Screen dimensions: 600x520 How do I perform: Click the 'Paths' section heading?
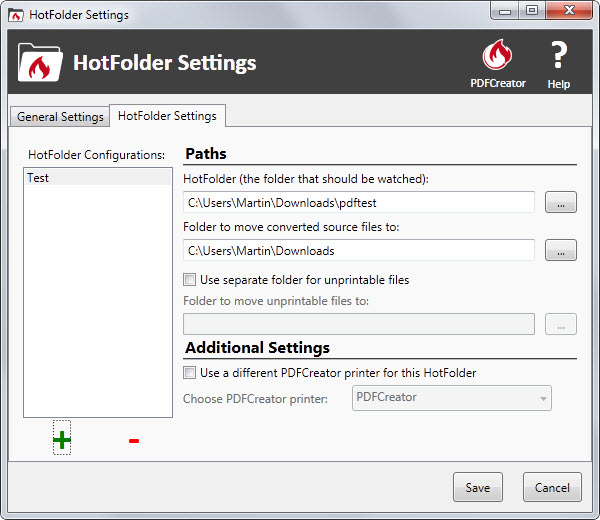click(x=206, y=154)
